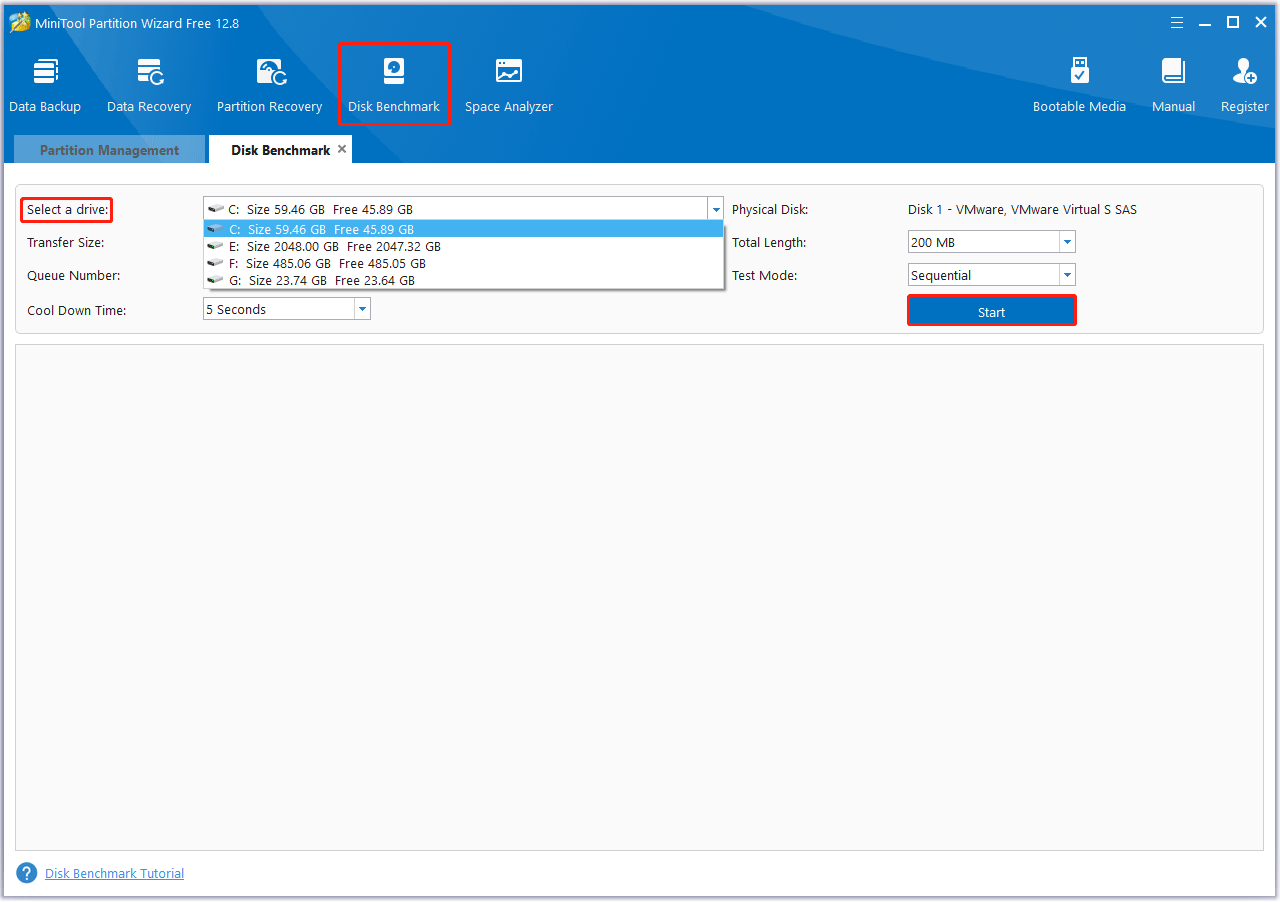Open the Data Recovery tool
The width and height of the screenshot is (1280, 902).
click(x=148, y=83)
